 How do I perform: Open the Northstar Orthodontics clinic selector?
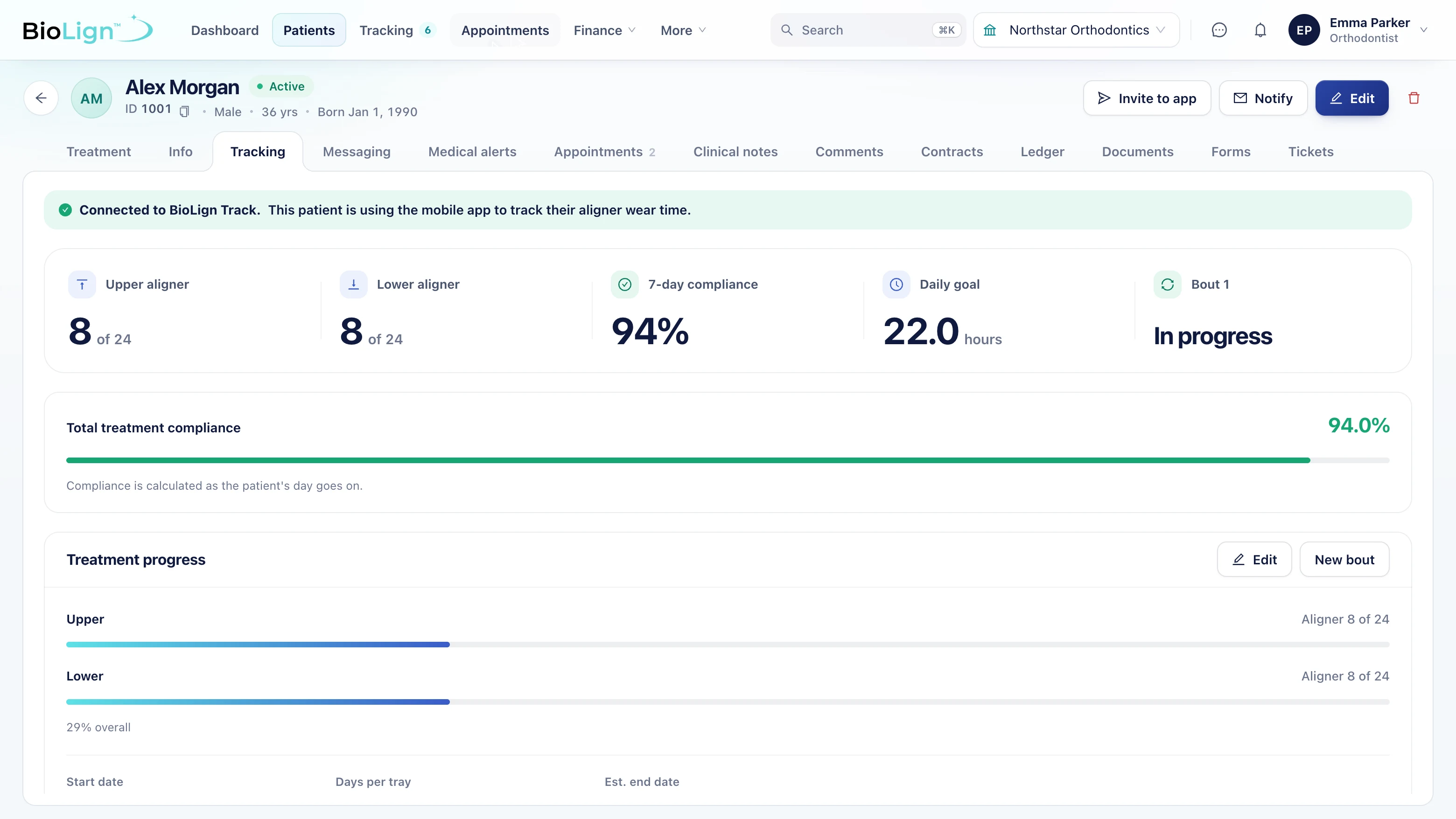(x=1076, y=30)
